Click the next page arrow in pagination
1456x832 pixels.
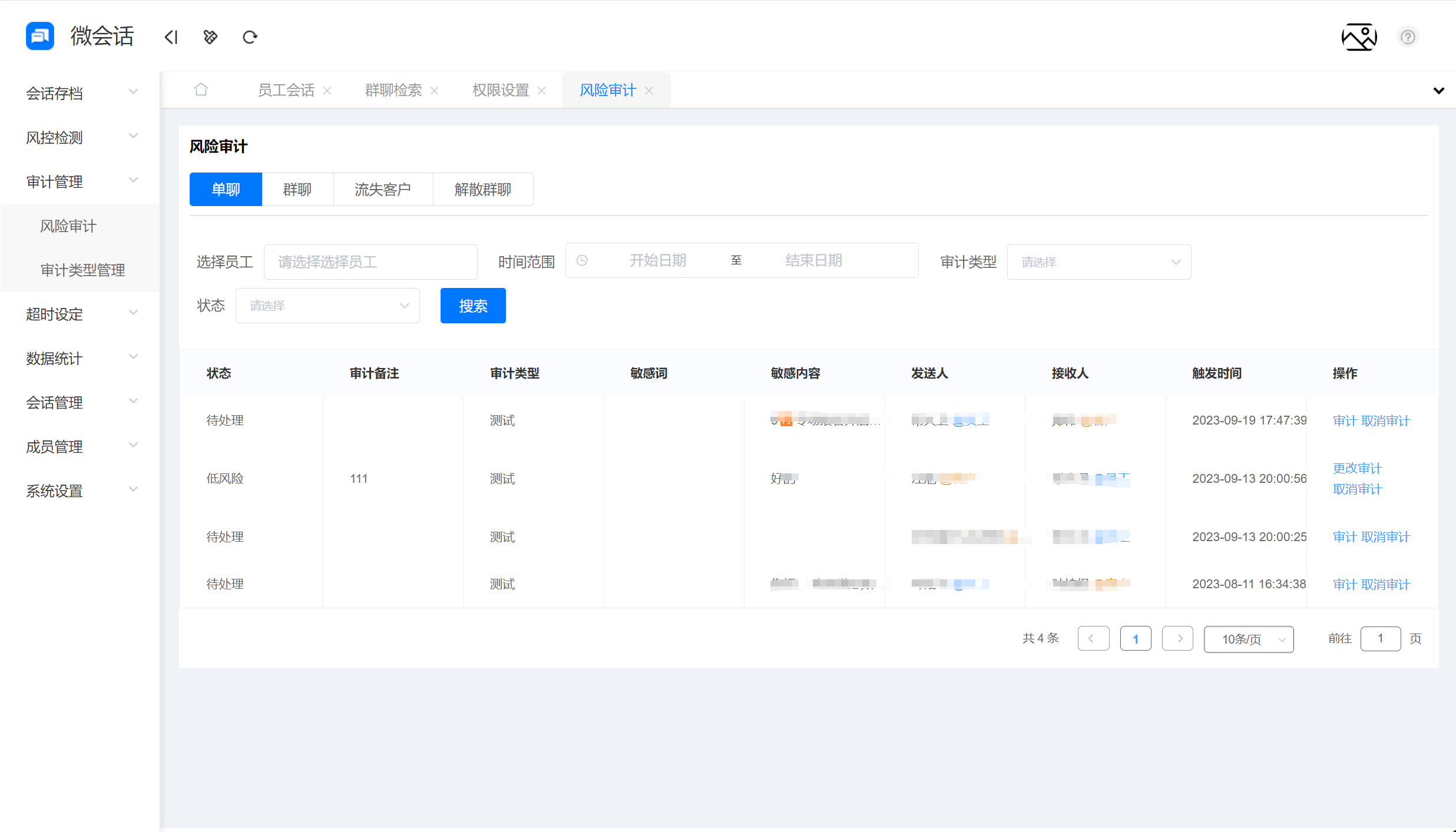click(1177, 638)
